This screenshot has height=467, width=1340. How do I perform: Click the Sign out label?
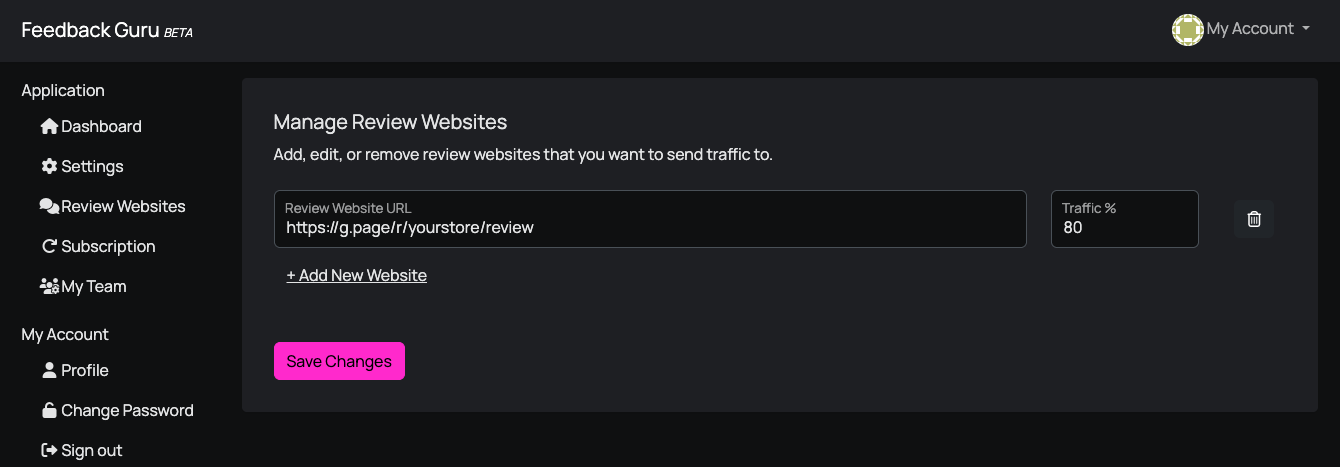(x=92, y=450)
